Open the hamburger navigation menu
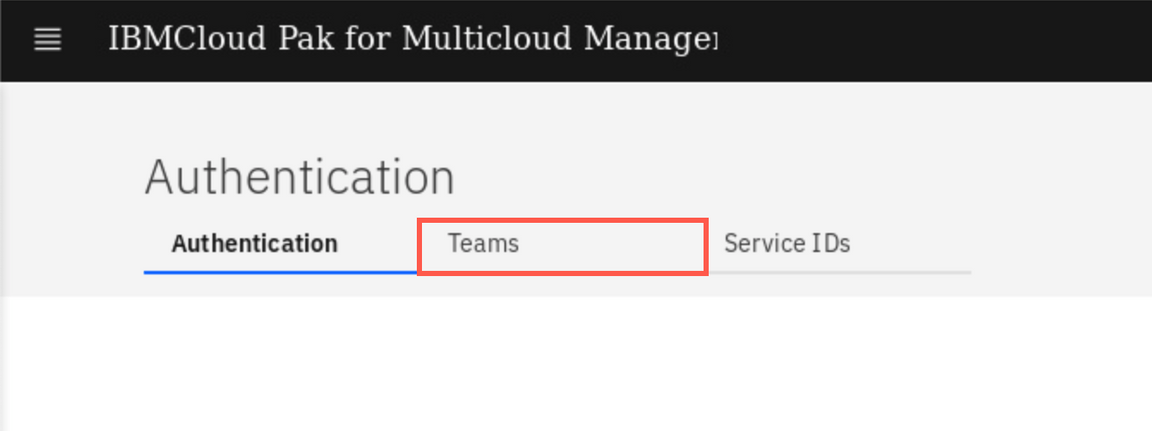Image resolution: width=1152 pixels, height=431 pixels. tap(48, 40)
